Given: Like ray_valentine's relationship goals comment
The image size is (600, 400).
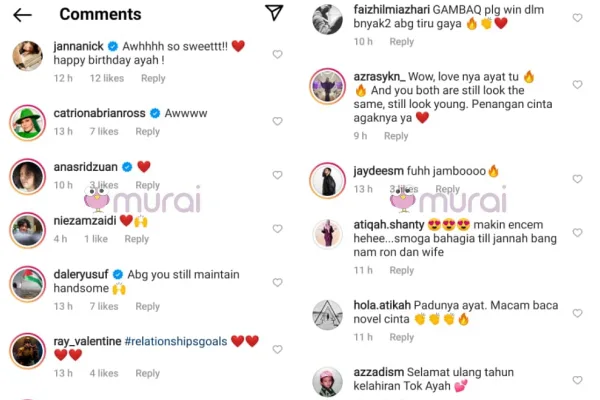Looking at the screenshot, I should (x=277, y=349).
